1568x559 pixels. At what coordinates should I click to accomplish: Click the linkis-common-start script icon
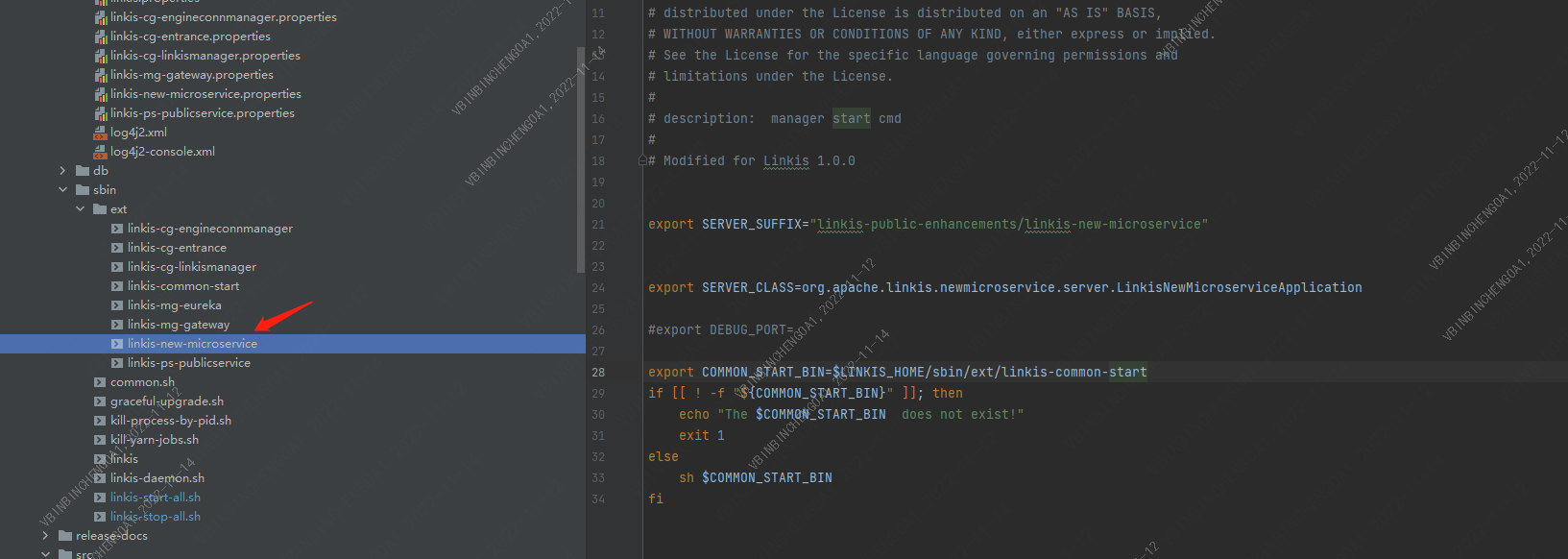[x=117, y=286]
